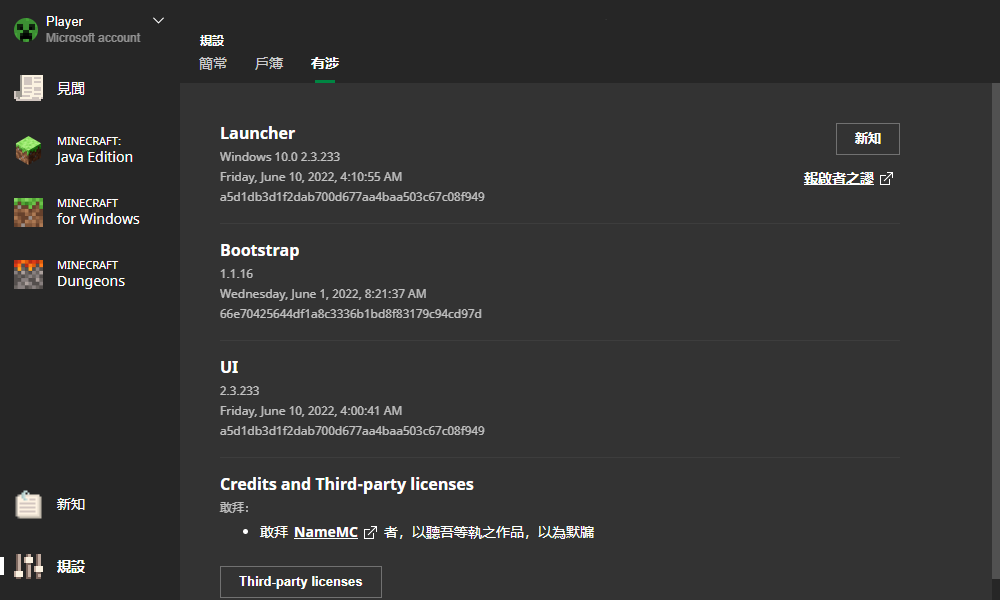Screen dimensions: 1000x600
Task: Click the Third-party licenses button
Action: [300, 582]
